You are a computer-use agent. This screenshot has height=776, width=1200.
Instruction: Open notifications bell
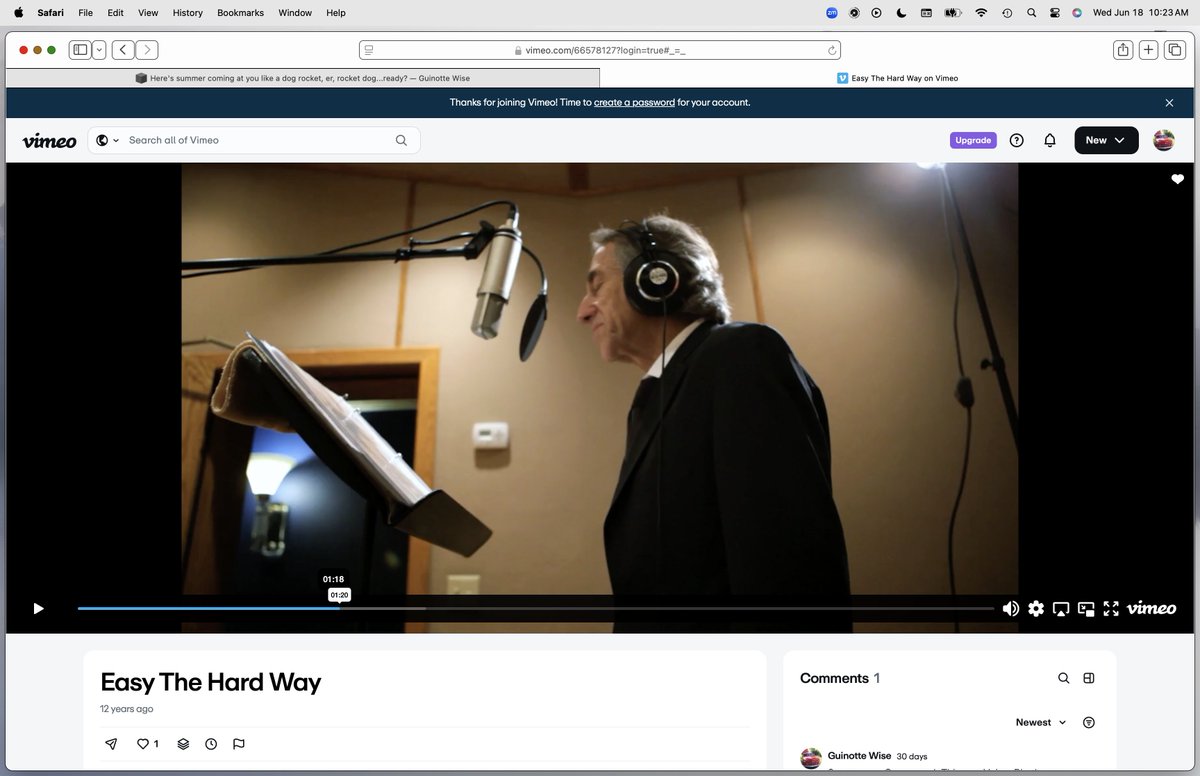pyautogui.click(x=1050, y=140)
